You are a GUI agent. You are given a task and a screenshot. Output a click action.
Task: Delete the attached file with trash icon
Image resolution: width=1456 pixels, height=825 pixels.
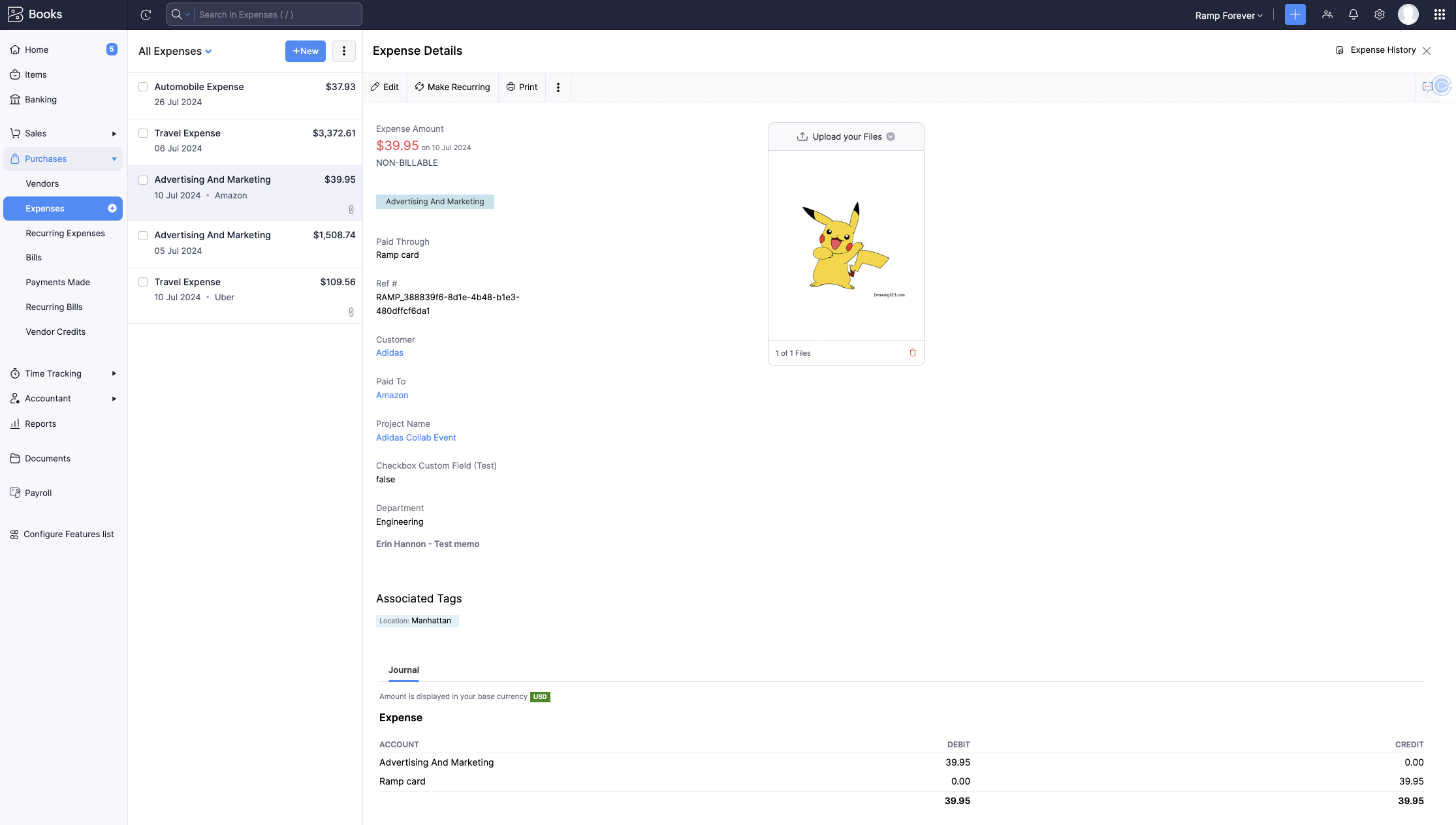click(913, 352)
